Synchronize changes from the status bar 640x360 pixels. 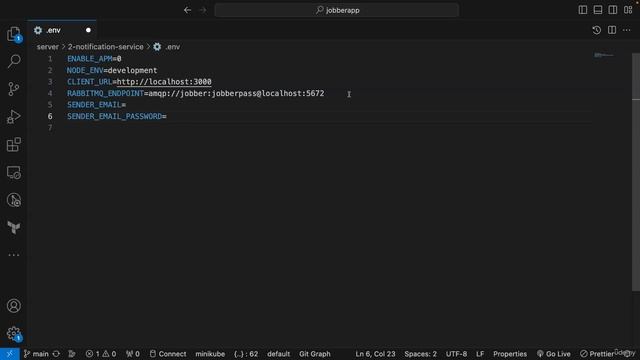pyautogui.click(x=56, y=354)
